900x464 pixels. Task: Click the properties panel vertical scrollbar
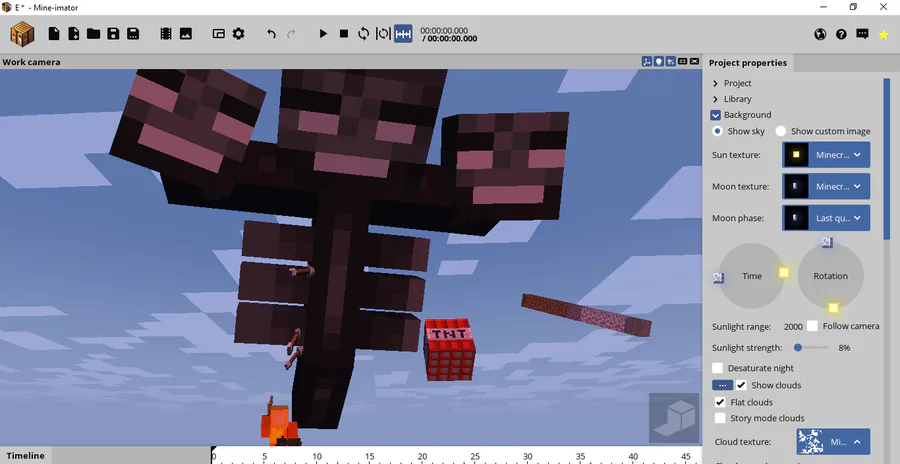pos(887,158)
